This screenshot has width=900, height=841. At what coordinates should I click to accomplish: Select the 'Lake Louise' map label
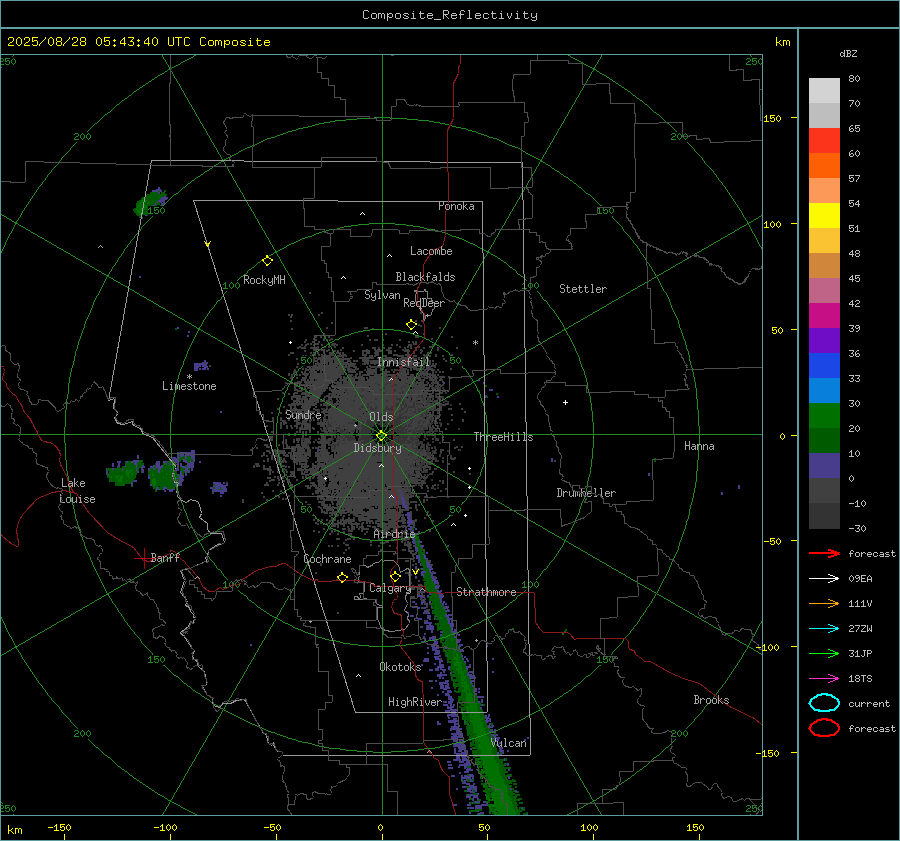[77, 491]
